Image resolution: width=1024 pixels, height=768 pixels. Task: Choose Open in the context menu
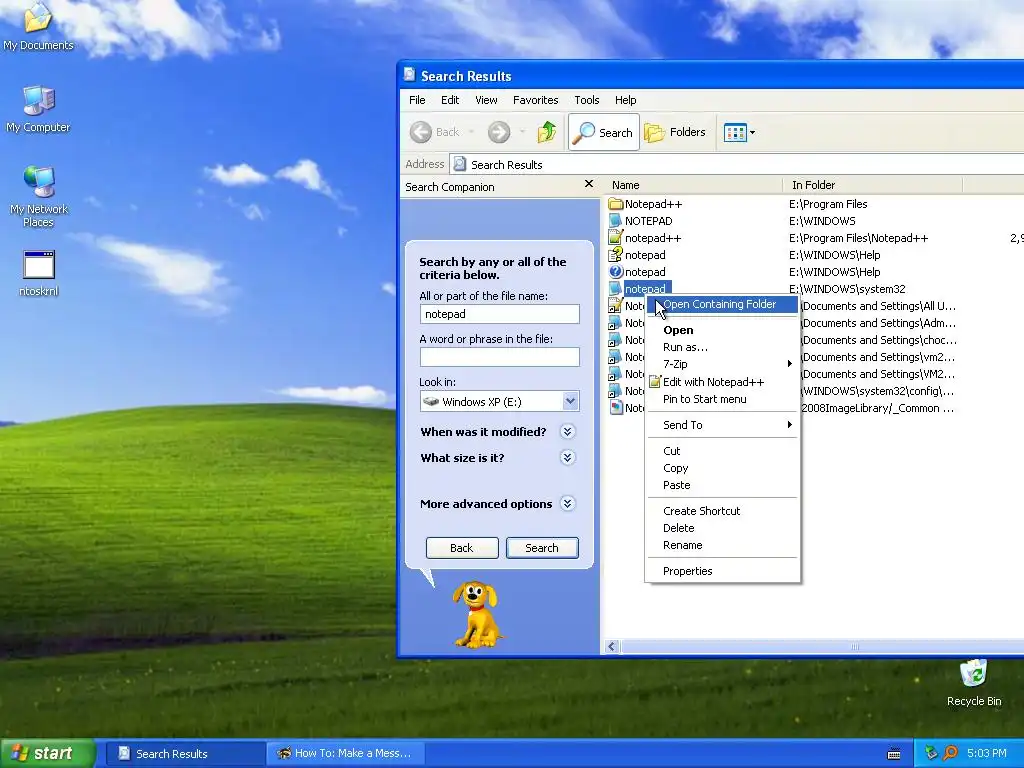click(722, 330)
